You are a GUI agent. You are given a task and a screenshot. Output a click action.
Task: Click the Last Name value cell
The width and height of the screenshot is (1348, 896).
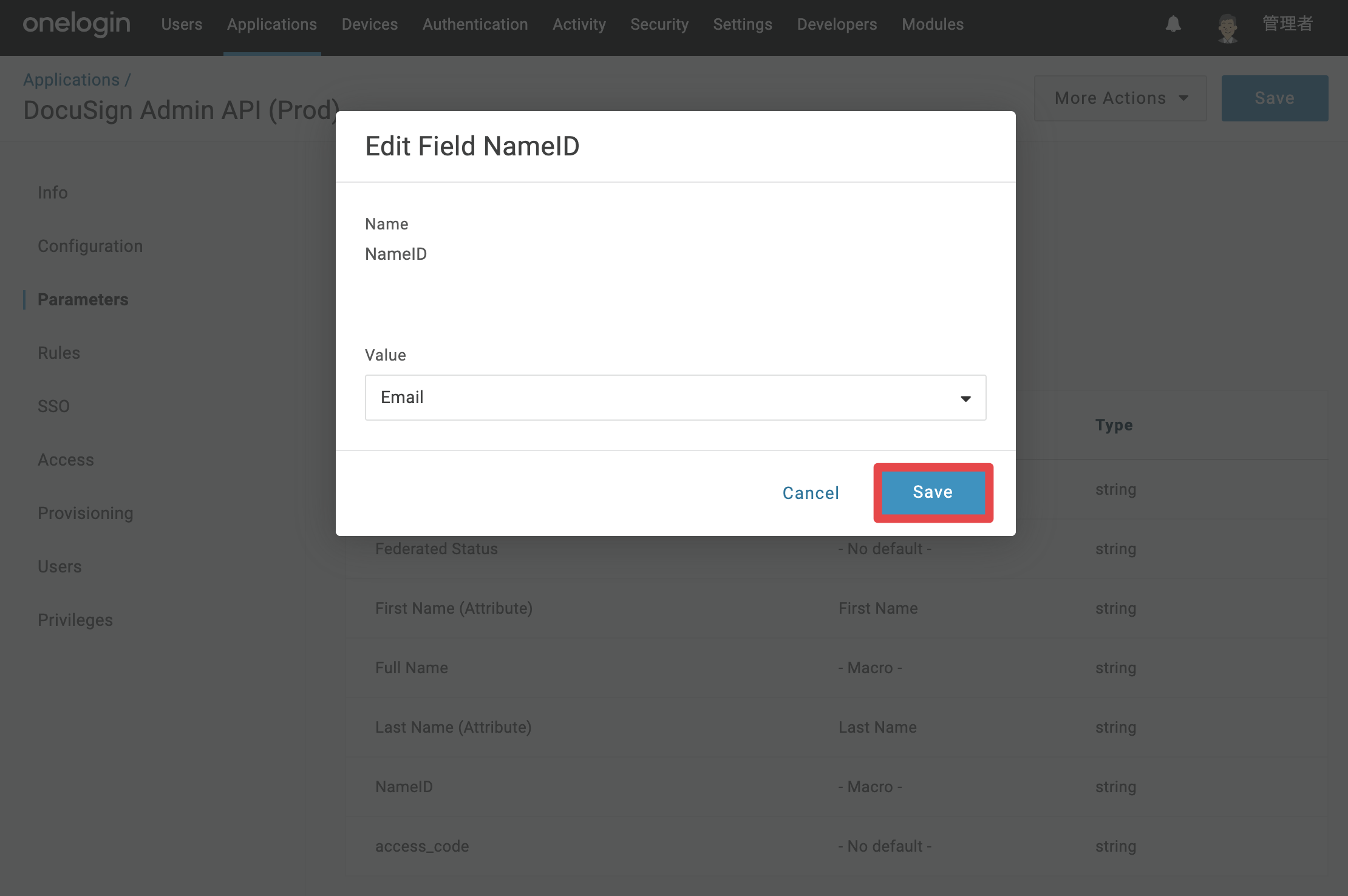coord(877,727)
